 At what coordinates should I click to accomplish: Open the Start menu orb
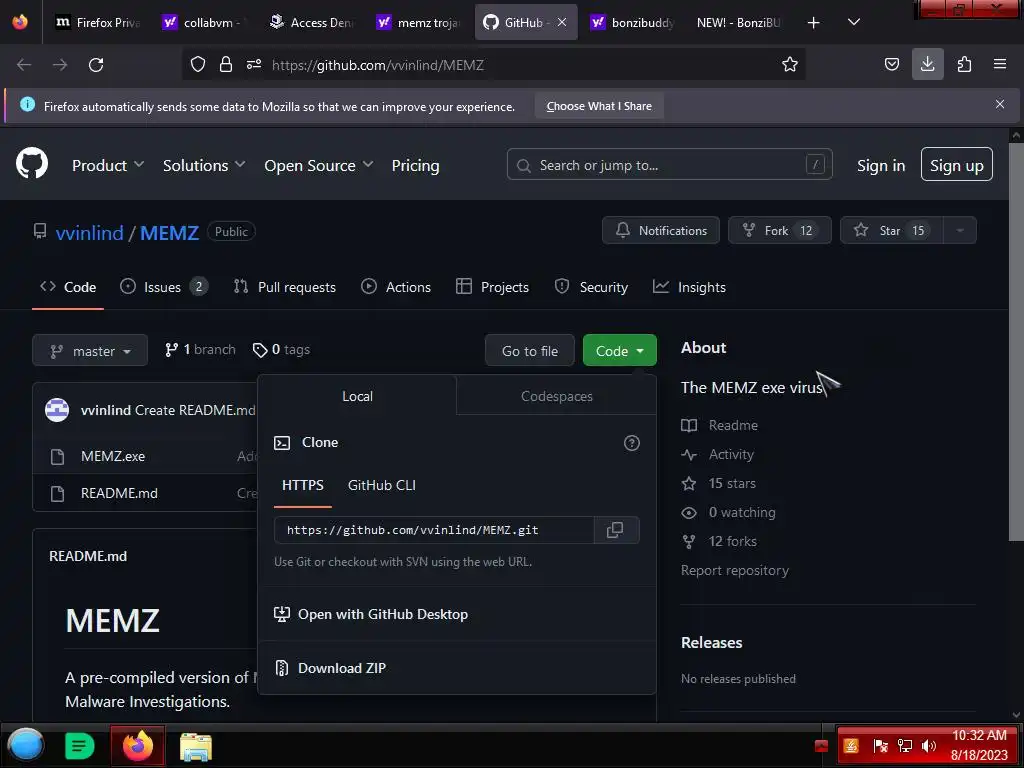(x=25, y=745)
